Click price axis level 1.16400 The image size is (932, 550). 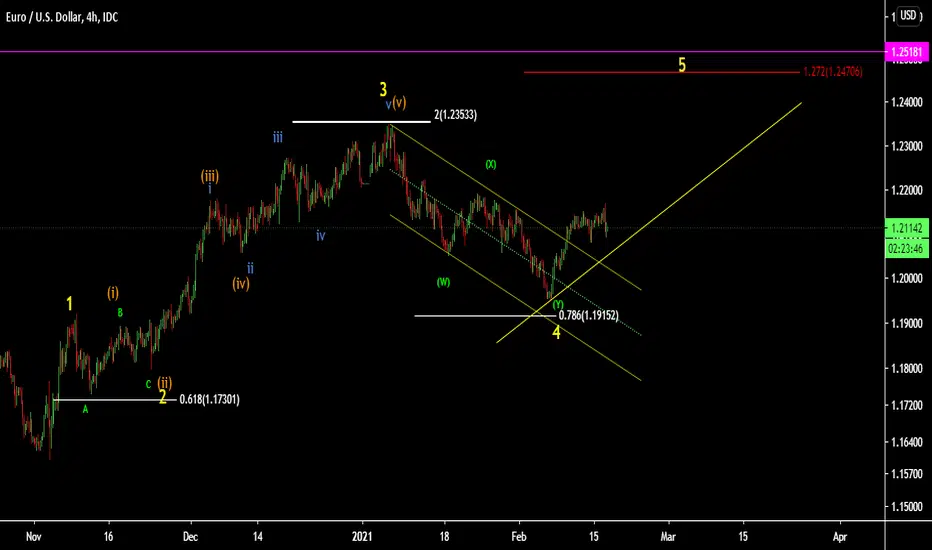906,442
